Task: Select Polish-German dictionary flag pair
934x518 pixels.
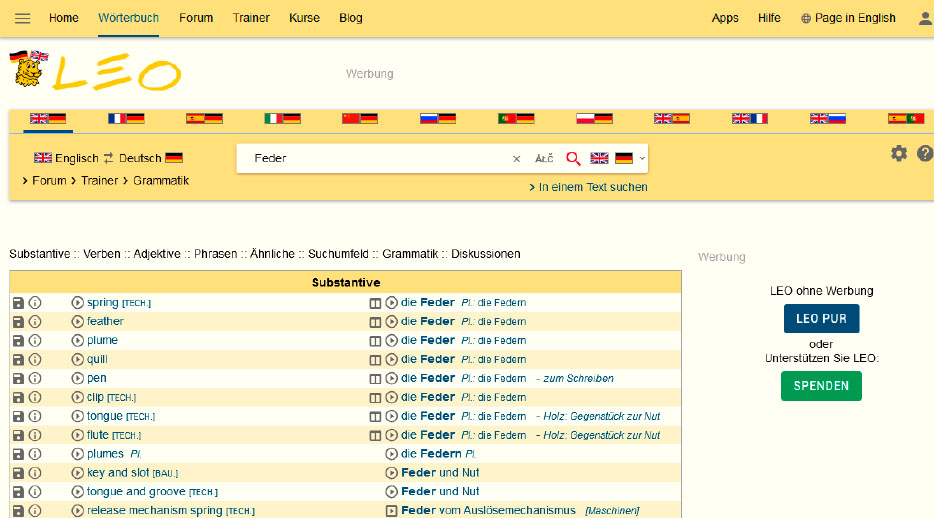Action: point(594,118)
